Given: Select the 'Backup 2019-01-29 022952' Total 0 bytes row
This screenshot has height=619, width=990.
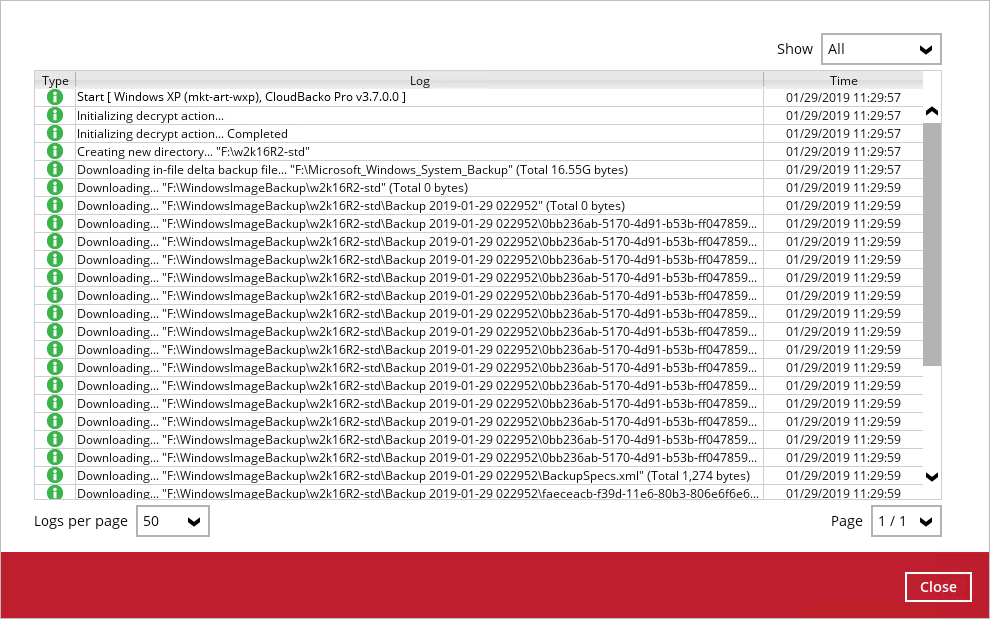Looking at the screenshot, I should coord(419,206).
